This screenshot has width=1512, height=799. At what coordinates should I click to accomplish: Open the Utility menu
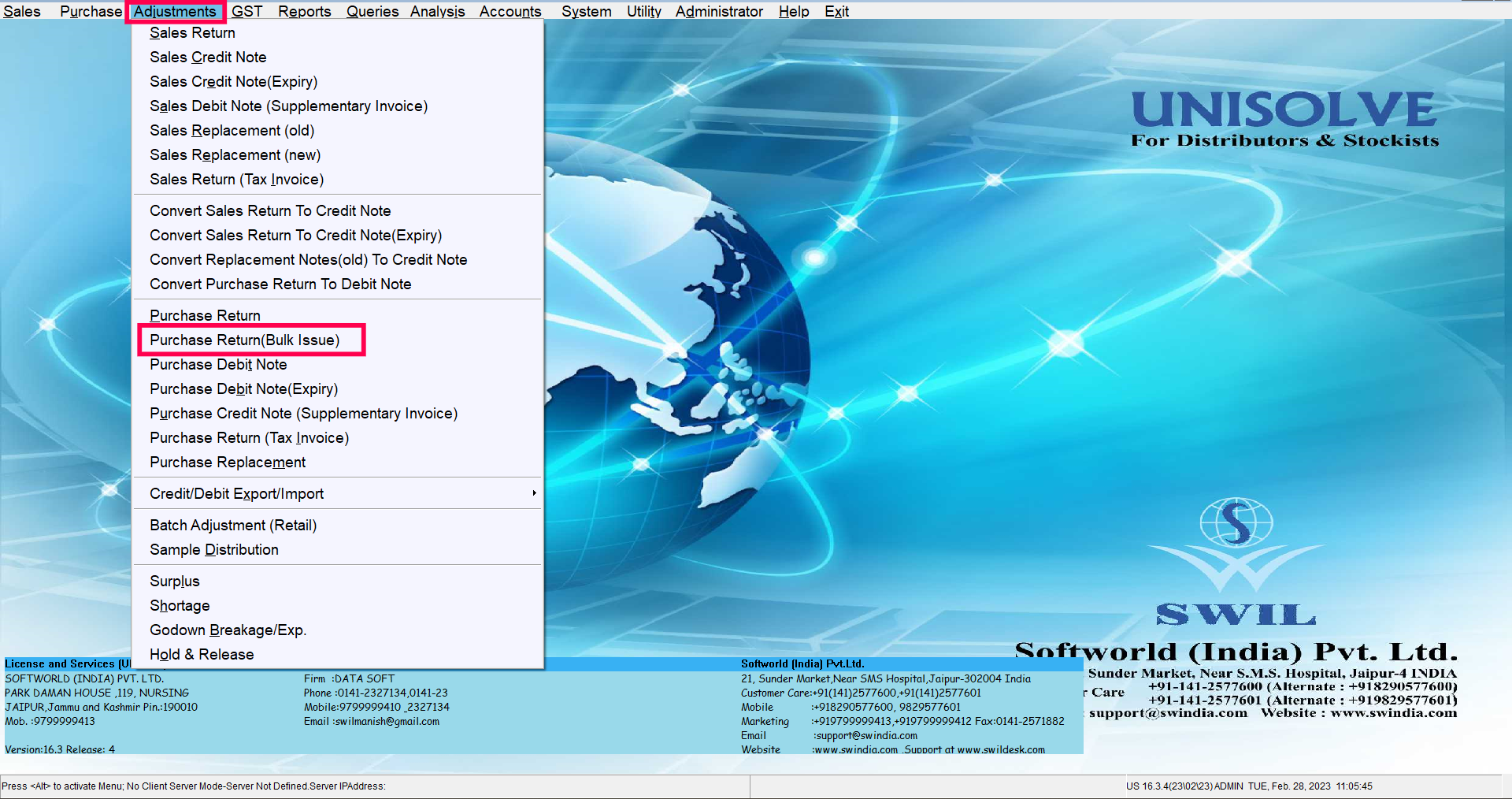coord(643,11)
